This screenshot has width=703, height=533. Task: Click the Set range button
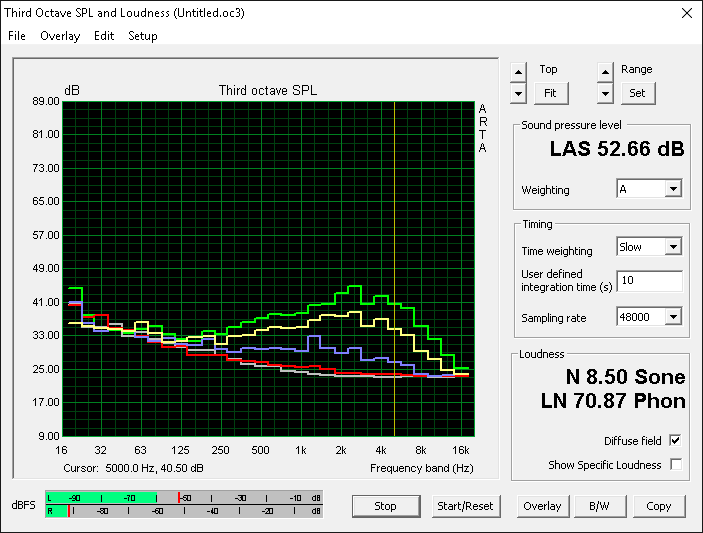(638, 93)
